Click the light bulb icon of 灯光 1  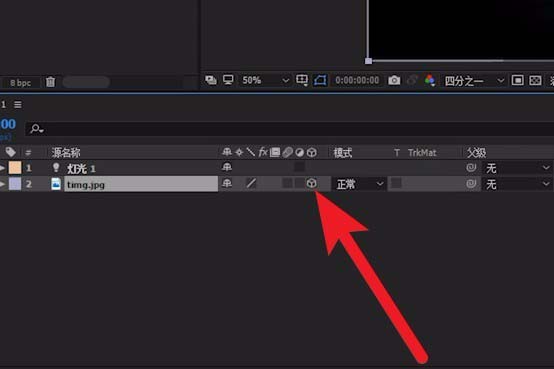56,168
